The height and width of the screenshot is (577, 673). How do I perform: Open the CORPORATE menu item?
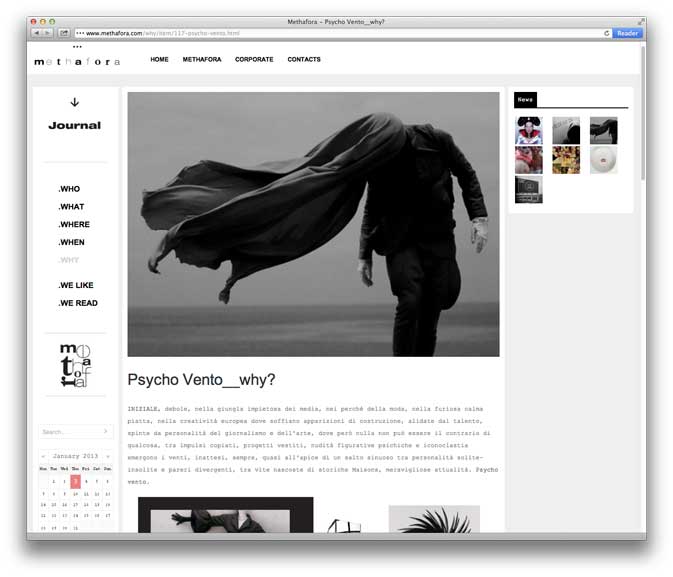[254, 59]
